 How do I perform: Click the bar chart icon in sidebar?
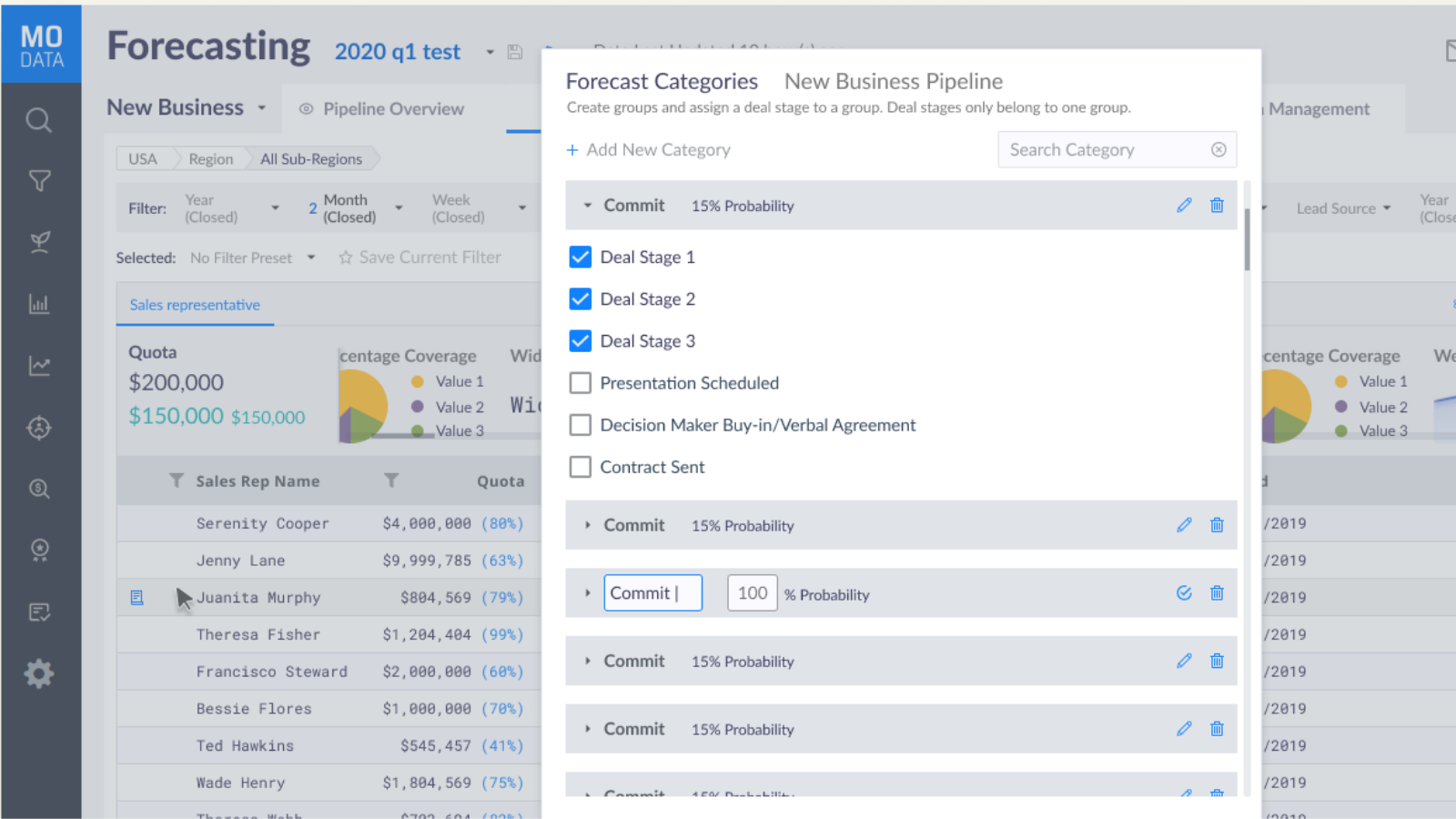38,304
